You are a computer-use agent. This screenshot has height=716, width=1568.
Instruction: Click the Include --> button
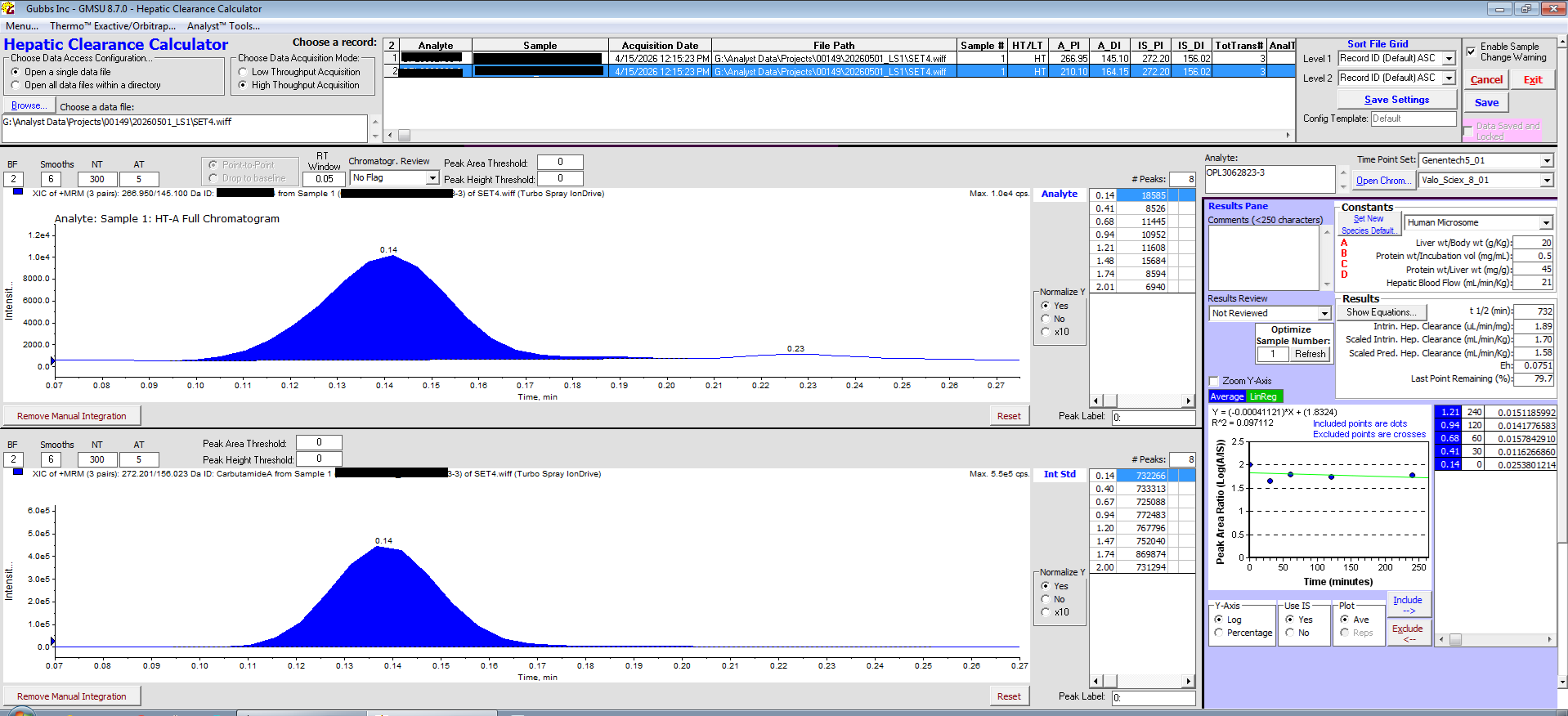pyautogui.click(x=1408, y=605)
